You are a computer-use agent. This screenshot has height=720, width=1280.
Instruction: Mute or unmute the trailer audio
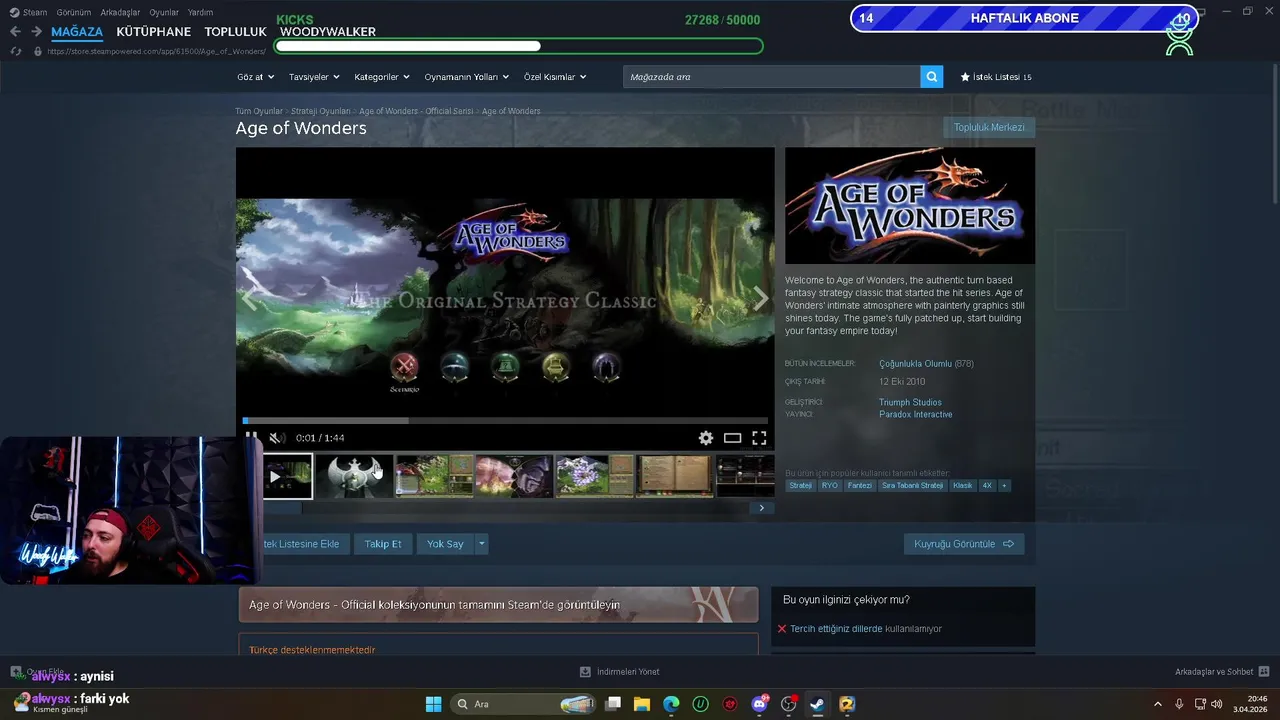click(x=277, y=438)
